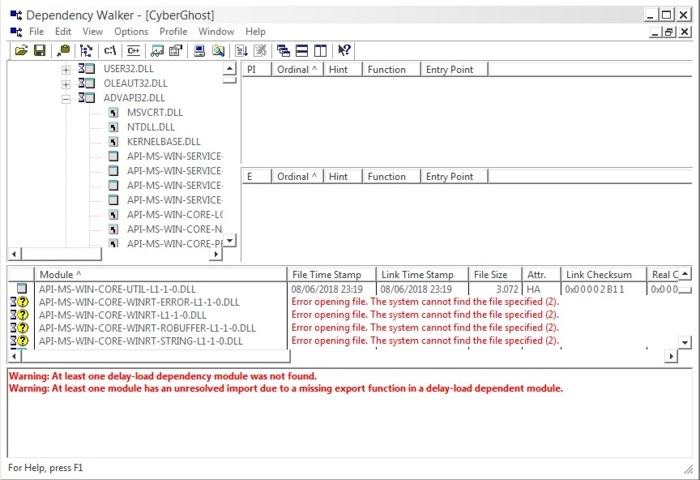Open the Edit menu
Screen dimensions: 700x480
(63, 32)
